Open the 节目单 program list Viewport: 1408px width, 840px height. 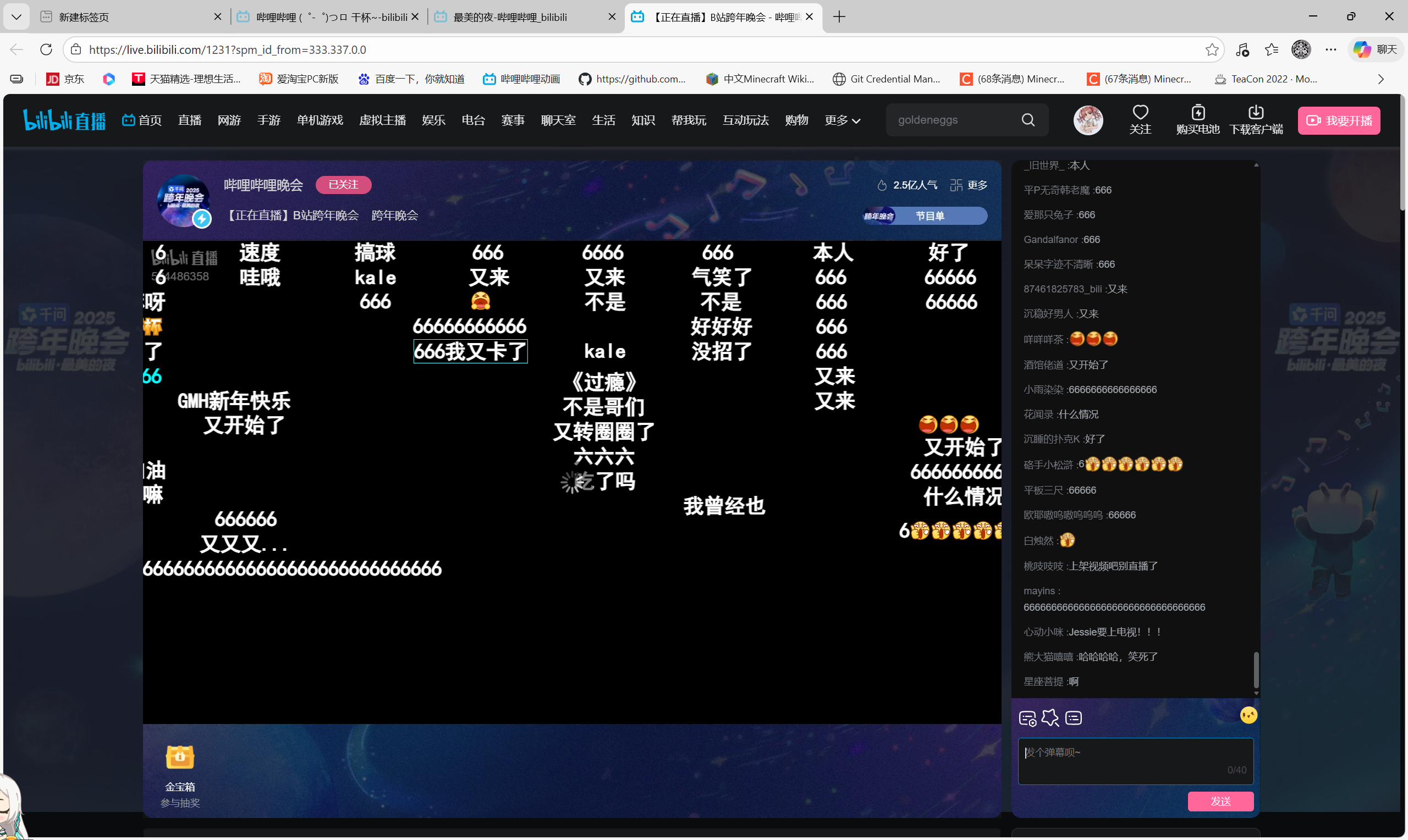930,215
